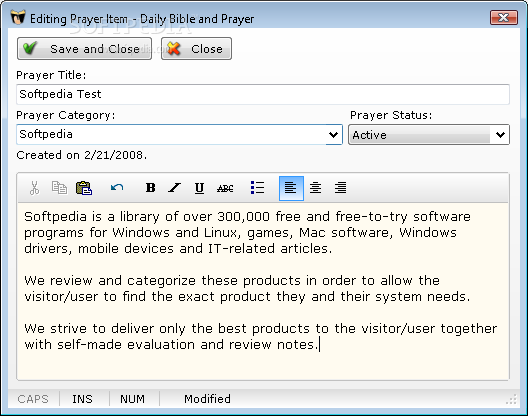Image resolution: width=528 pixels, height=416 pixels.
Task: Click the Undo arrow icon
Action: 117,188
